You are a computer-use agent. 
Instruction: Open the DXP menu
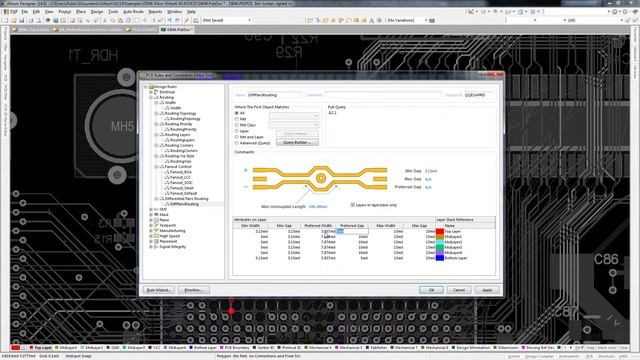(12, 12)
